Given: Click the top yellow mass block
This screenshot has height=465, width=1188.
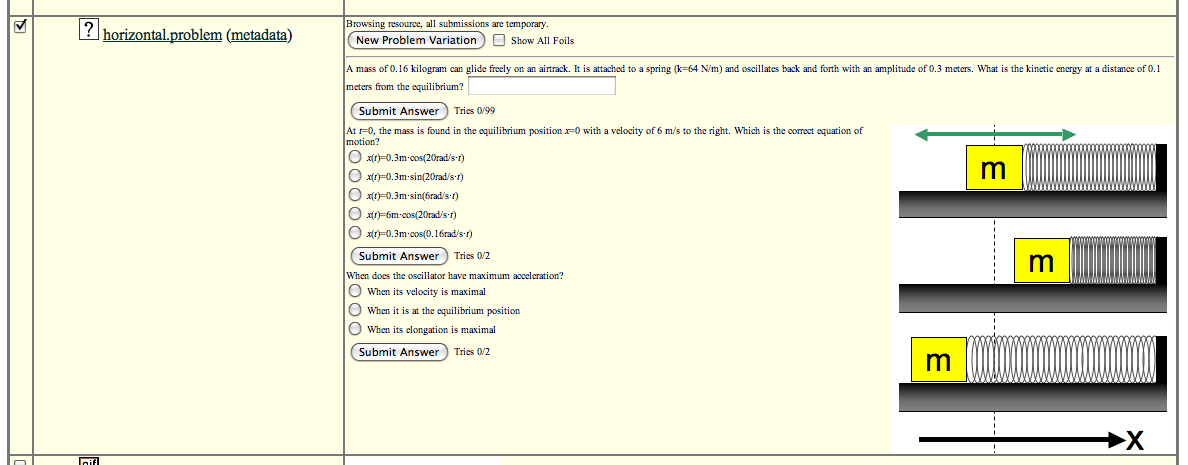Looking at the screenshot, I should [x=993, y=168].
